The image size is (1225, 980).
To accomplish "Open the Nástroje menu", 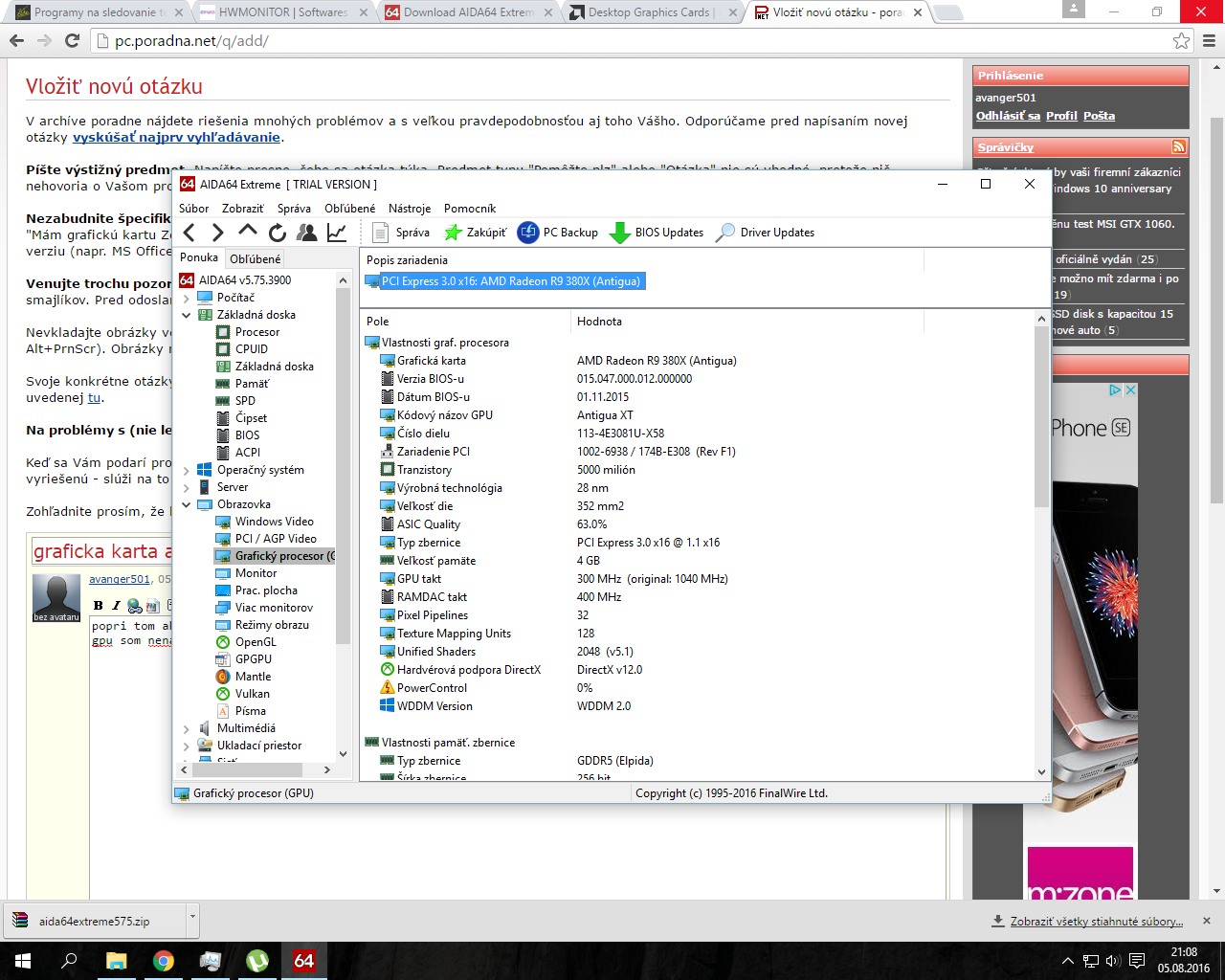I will tap(410, 209).
